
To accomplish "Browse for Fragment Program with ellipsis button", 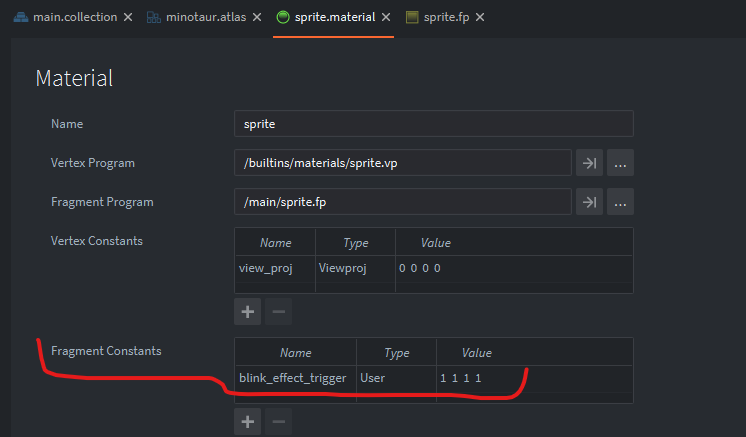I will click(x=620, y=202).
